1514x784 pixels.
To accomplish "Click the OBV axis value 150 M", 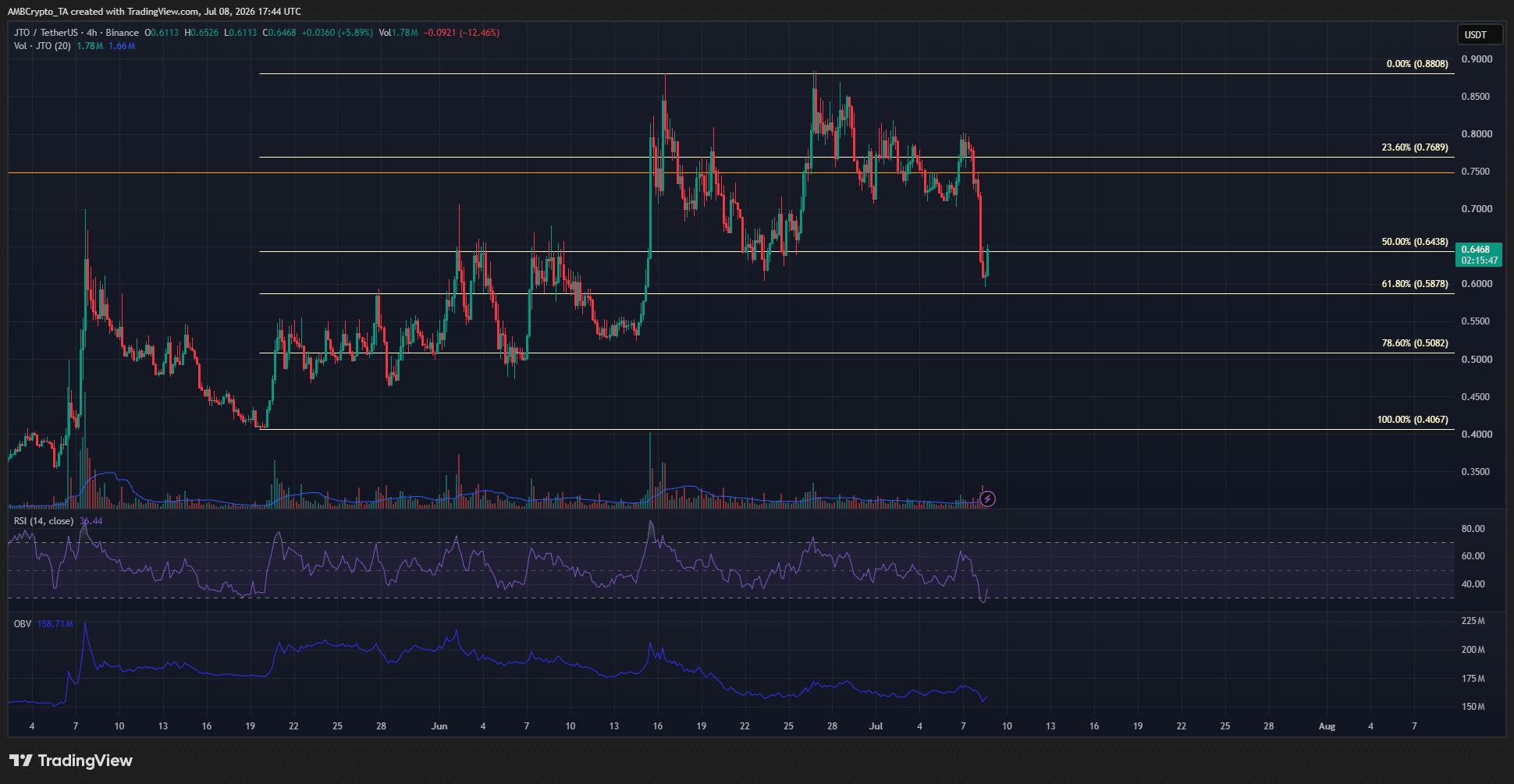I will coord(1473,707).
